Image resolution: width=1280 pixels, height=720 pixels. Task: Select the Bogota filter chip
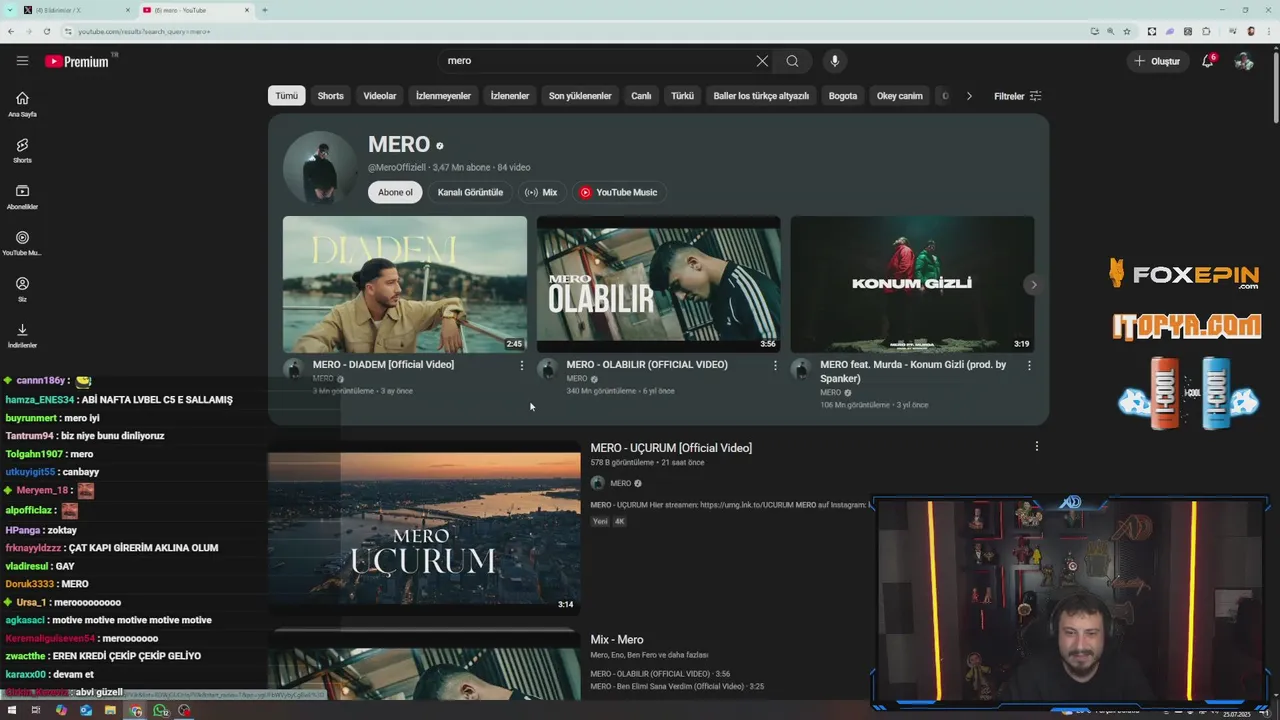(843, 96)
